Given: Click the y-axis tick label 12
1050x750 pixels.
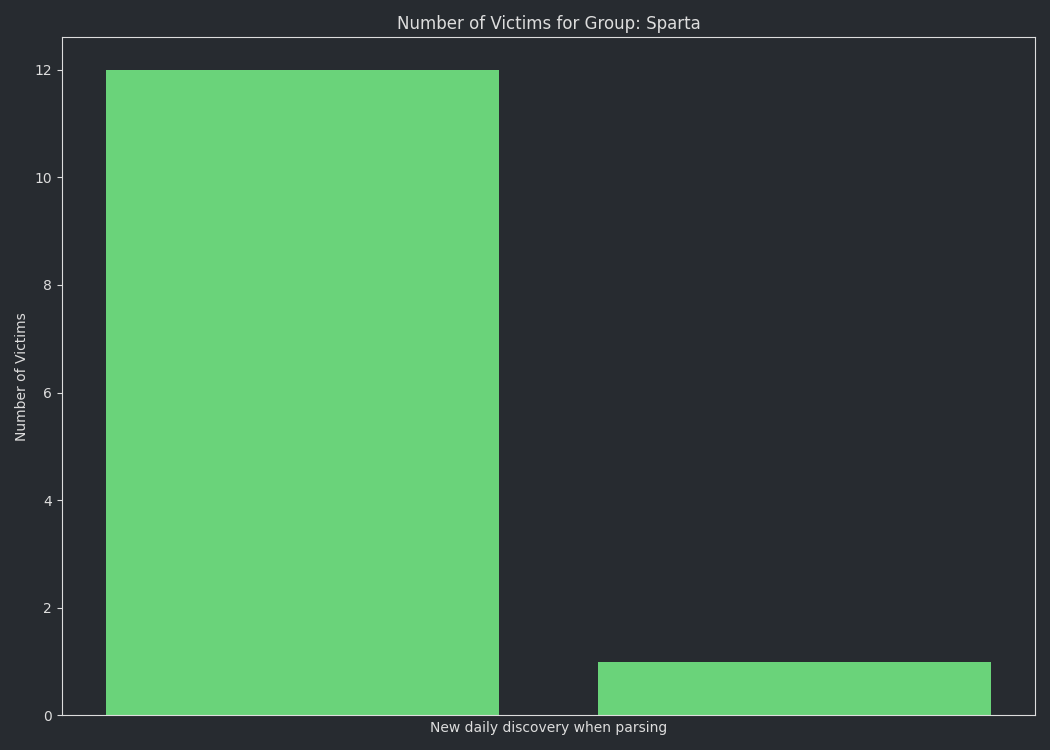Looking at the screenshot, I should point(44,70).
